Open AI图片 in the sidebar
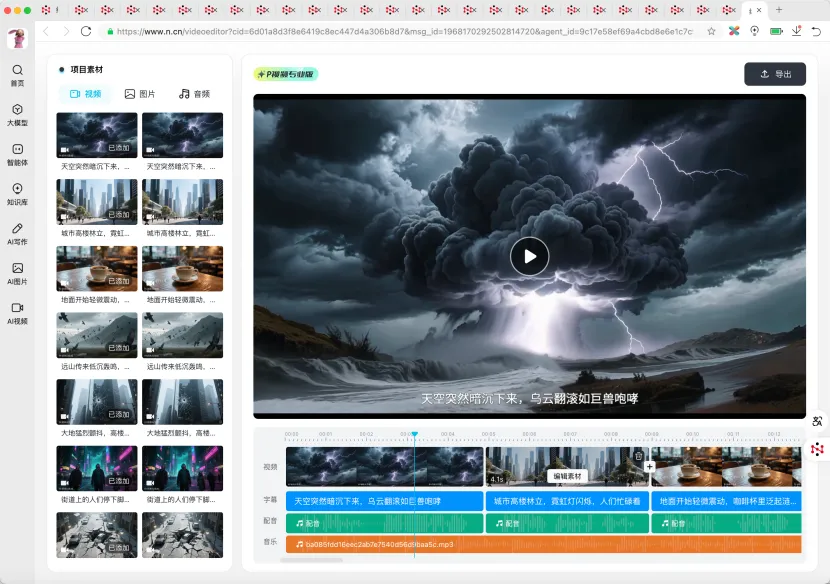 click(17, 269)
